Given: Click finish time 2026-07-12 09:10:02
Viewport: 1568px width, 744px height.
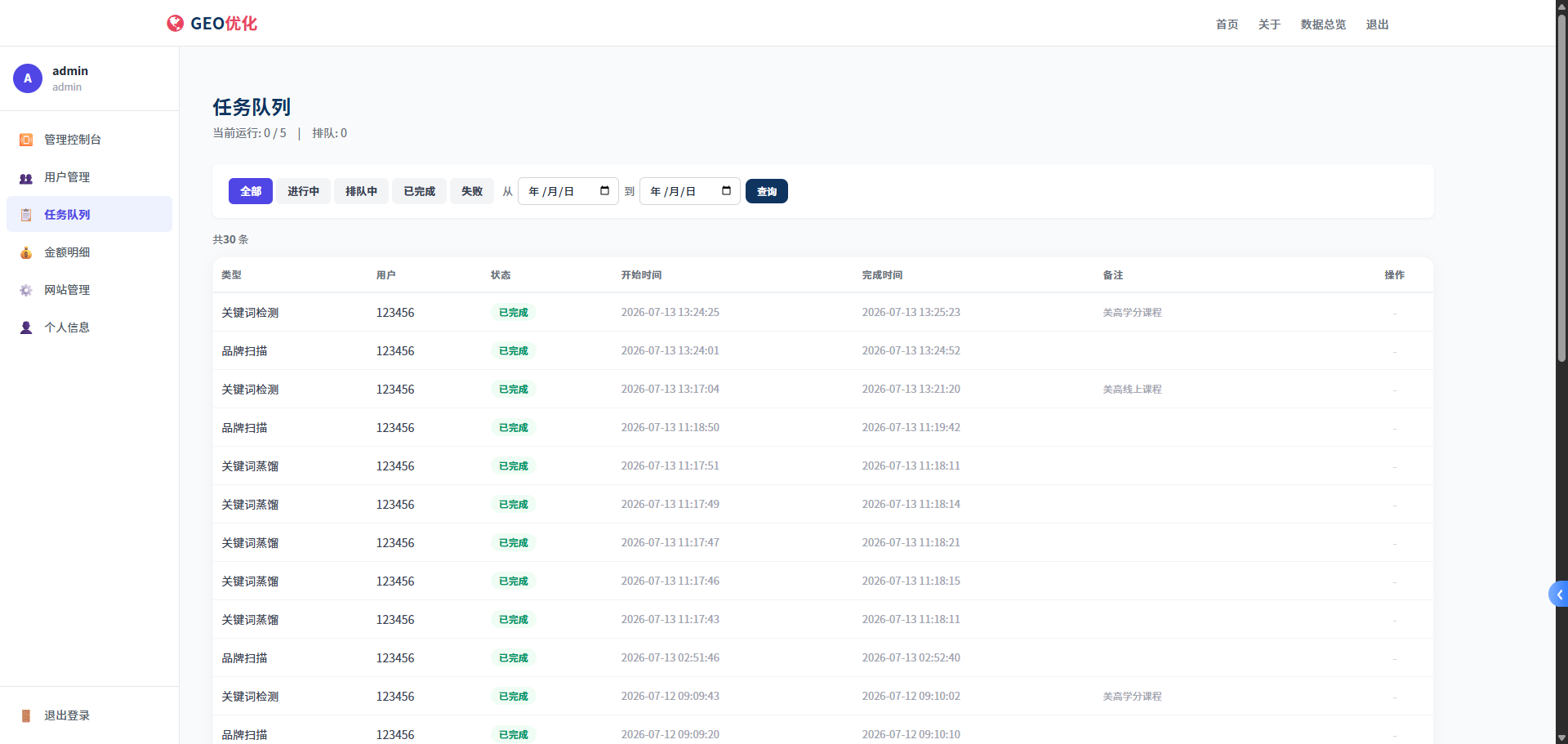Looking at the screenshot, I should click(911, 696).
